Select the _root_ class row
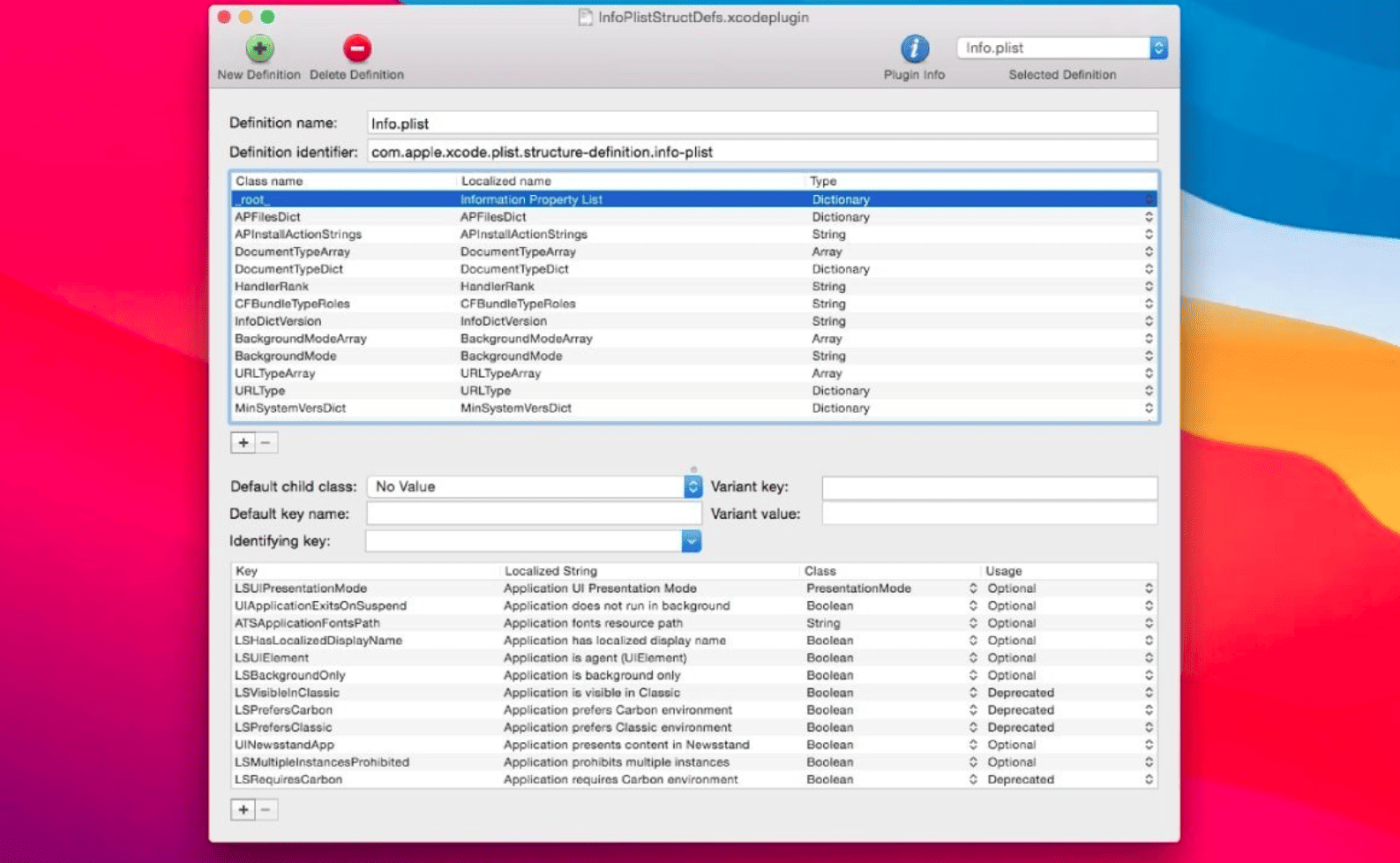1400x863 pixels. coord(694,199)
